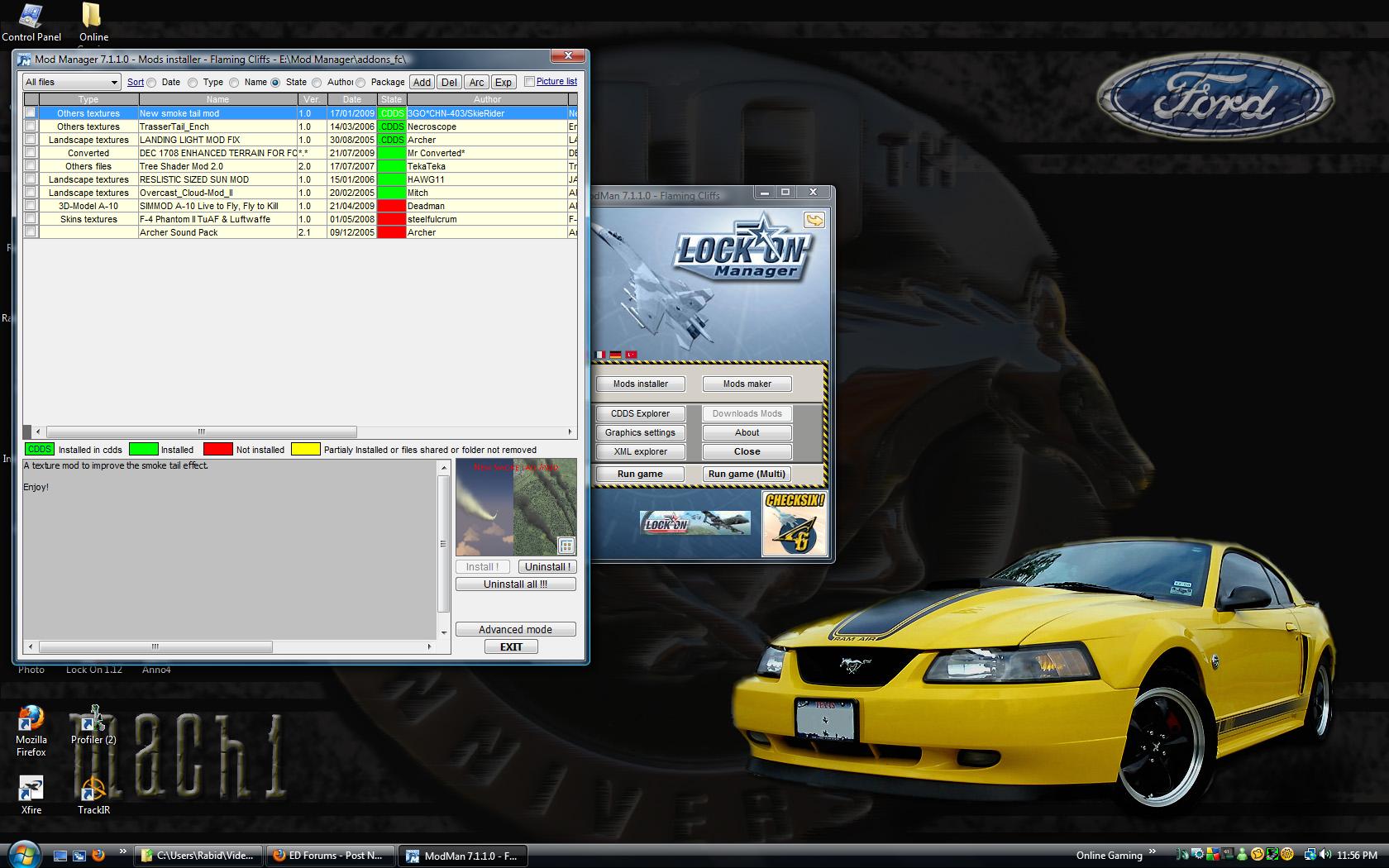This screenshot has width=1389, height=868.
Task: Click the Del button
Action: (449, 82)
